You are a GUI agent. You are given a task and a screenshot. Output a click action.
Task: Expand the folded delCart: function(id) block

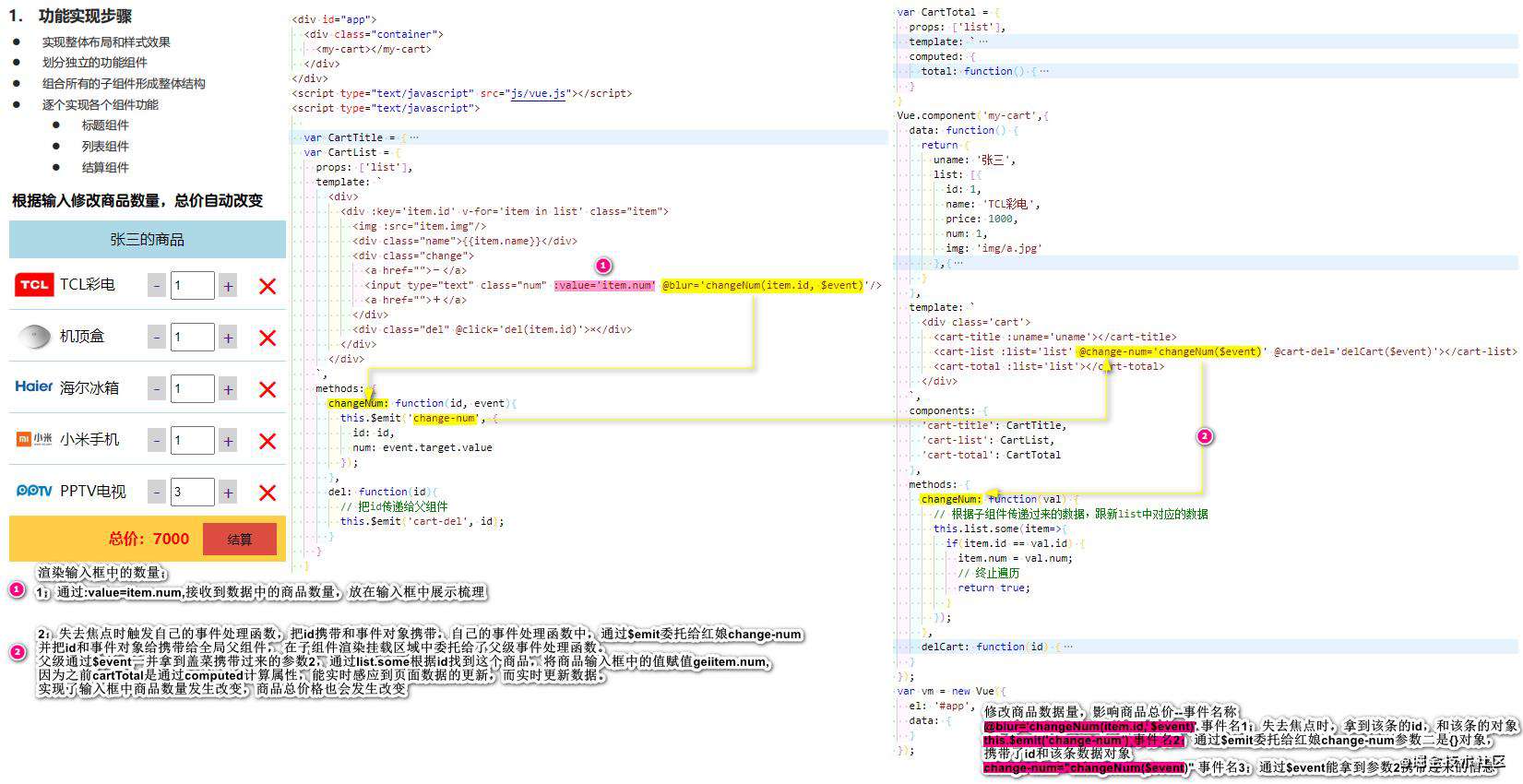tap(1066, 647)
